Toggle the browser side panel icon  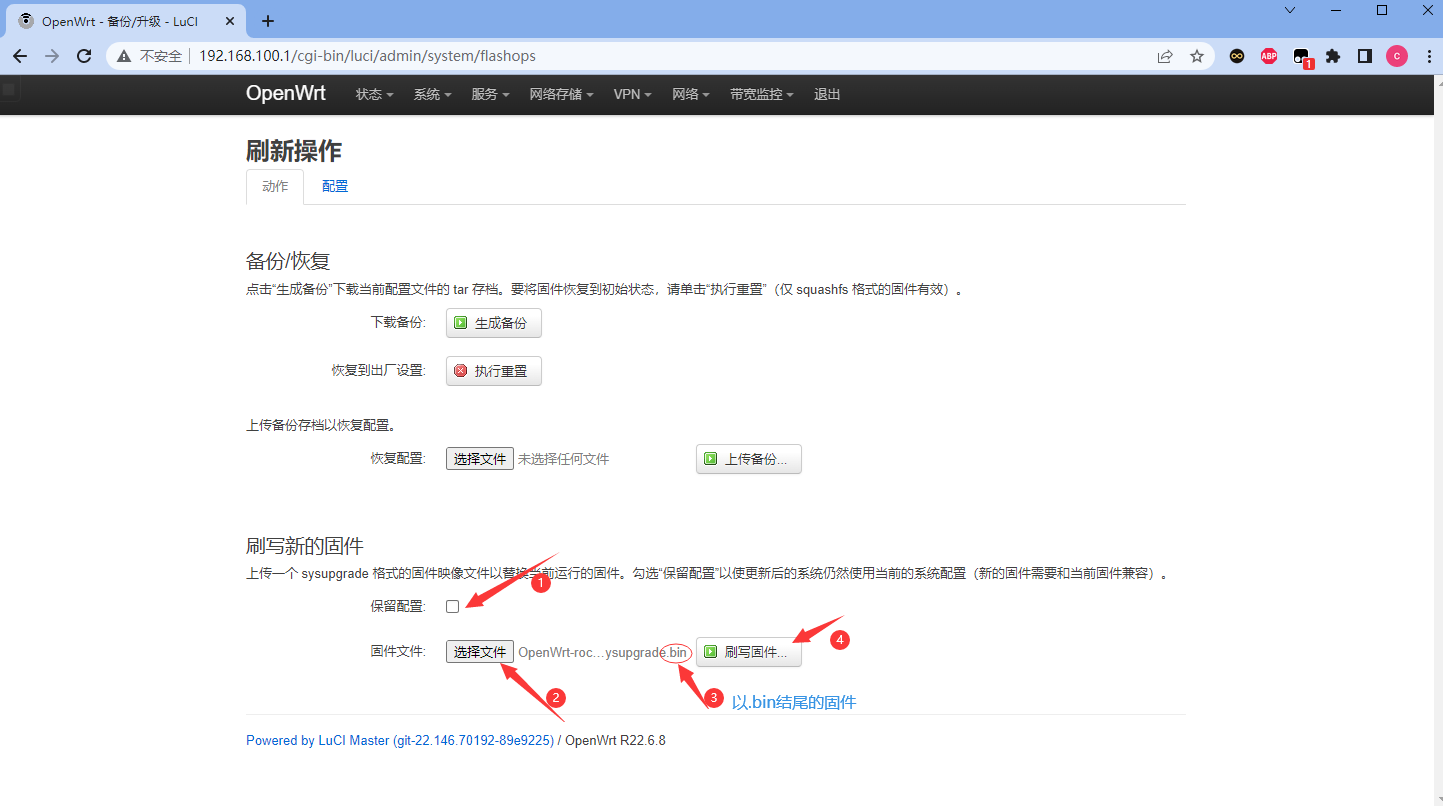(x=1365, y=56)
